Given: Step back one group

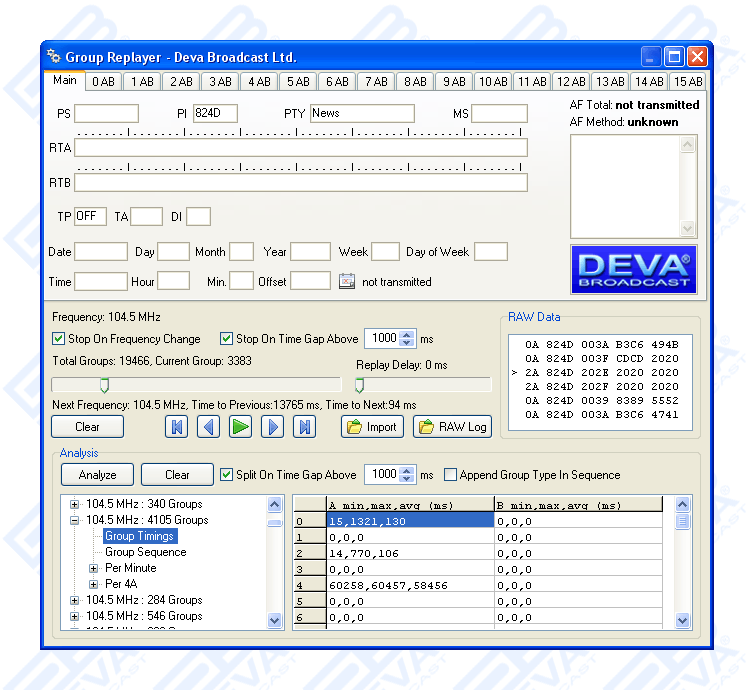Looking at the screenshot, I should pos(208,427).
